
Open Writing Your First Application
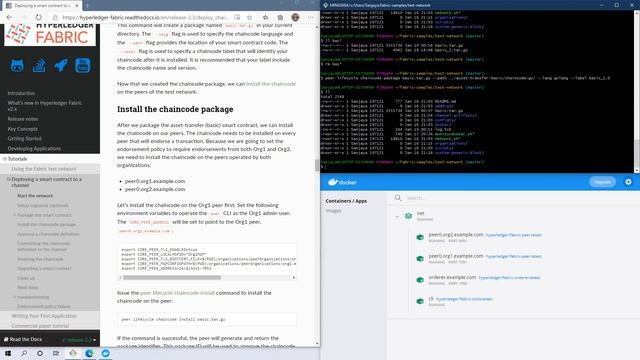[44, 316]
